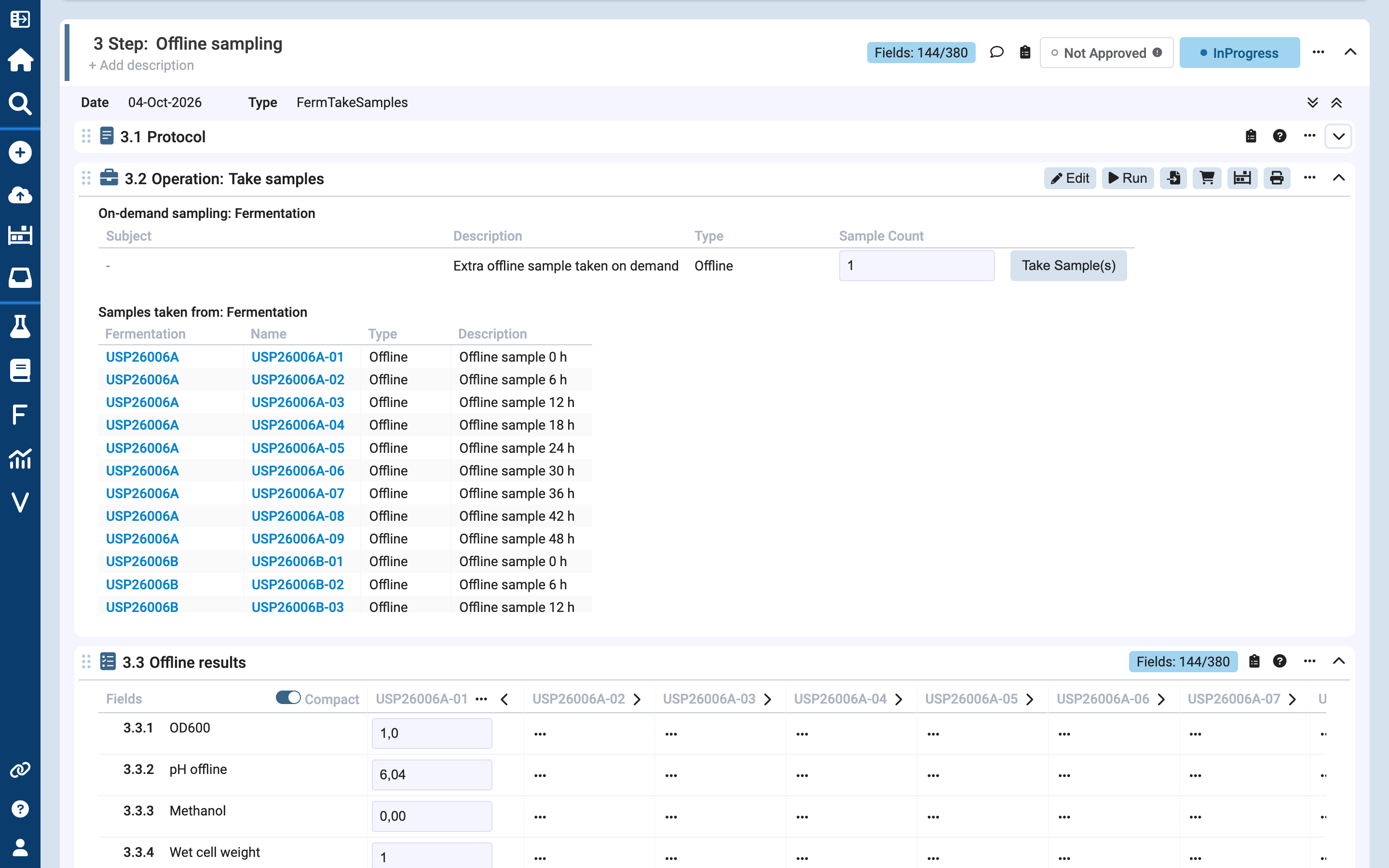1389x868 pixels.
Task: Collapse the 3.2 Operation section
Action: coord(1338,178)
